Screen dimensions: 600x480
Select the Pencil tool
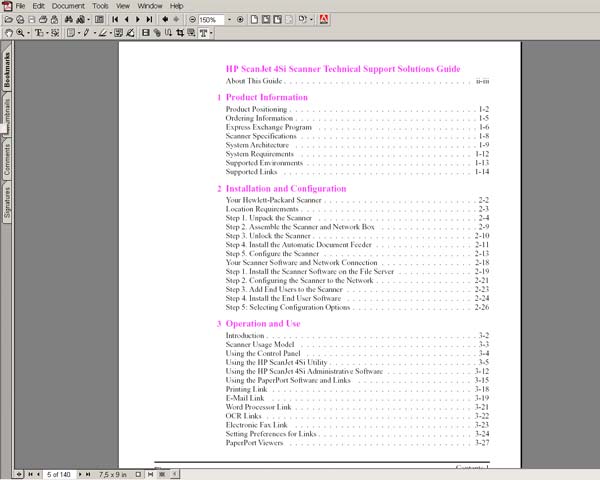point(86,33)
